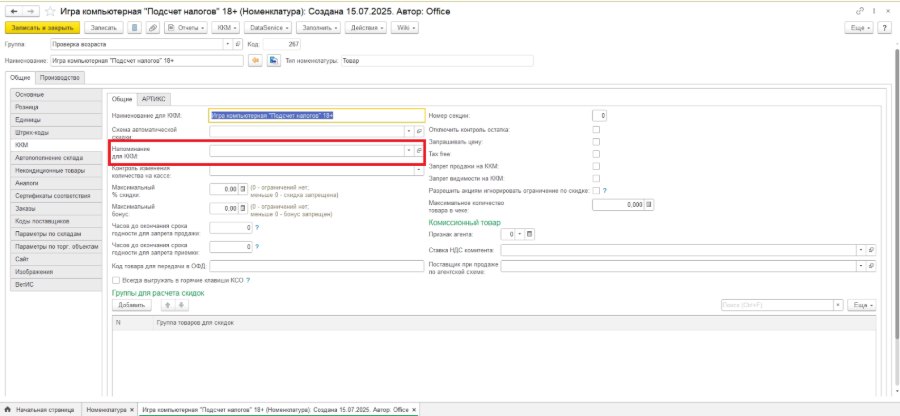Expand Контроль изменения количества на кассе dropdown
This screenshot has height=416, width=900.
419,170
